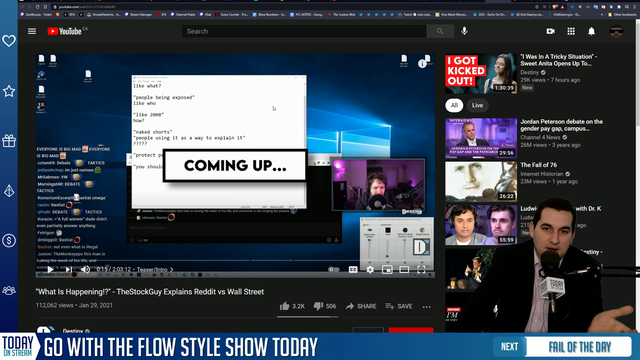Mute the video with the speaker icon

coord(85,269)
